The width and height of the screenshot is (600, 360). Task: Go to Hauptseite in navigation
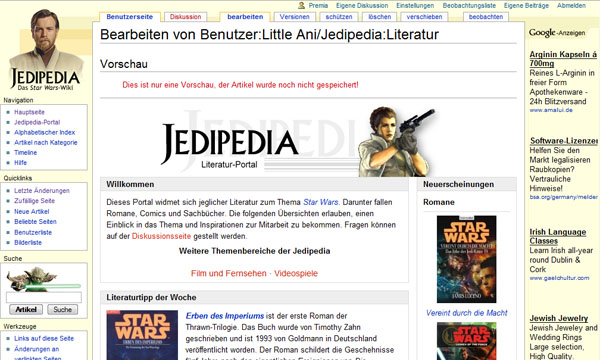coord(29,112)
